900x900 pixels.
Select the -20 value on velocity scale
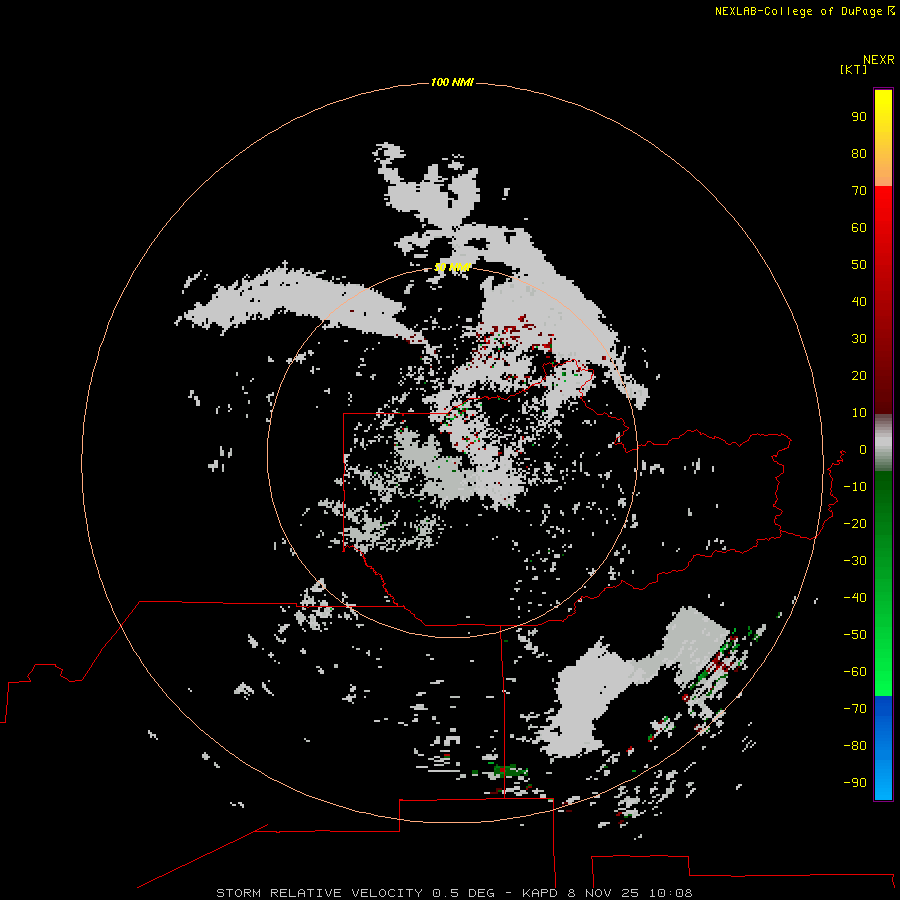point(855,524)
